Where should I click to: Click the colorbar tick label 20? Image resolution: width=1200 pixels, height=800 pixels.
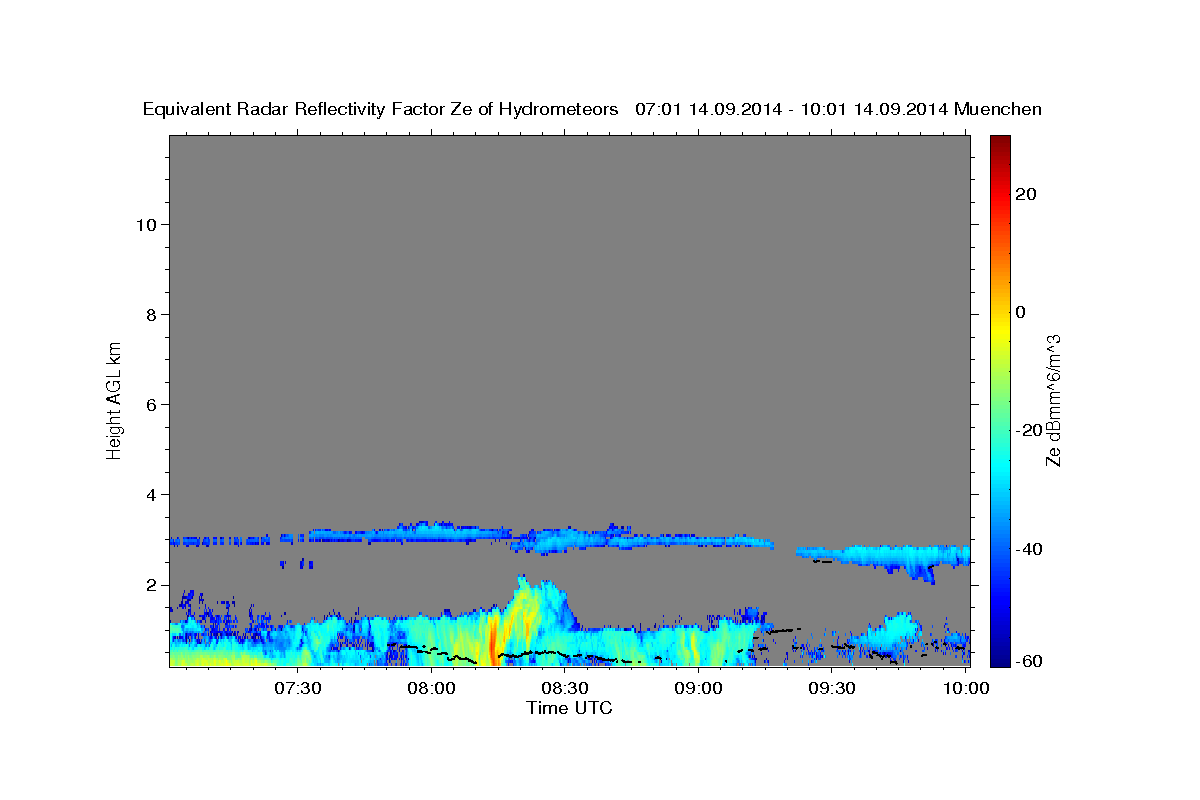[1025, 194]
